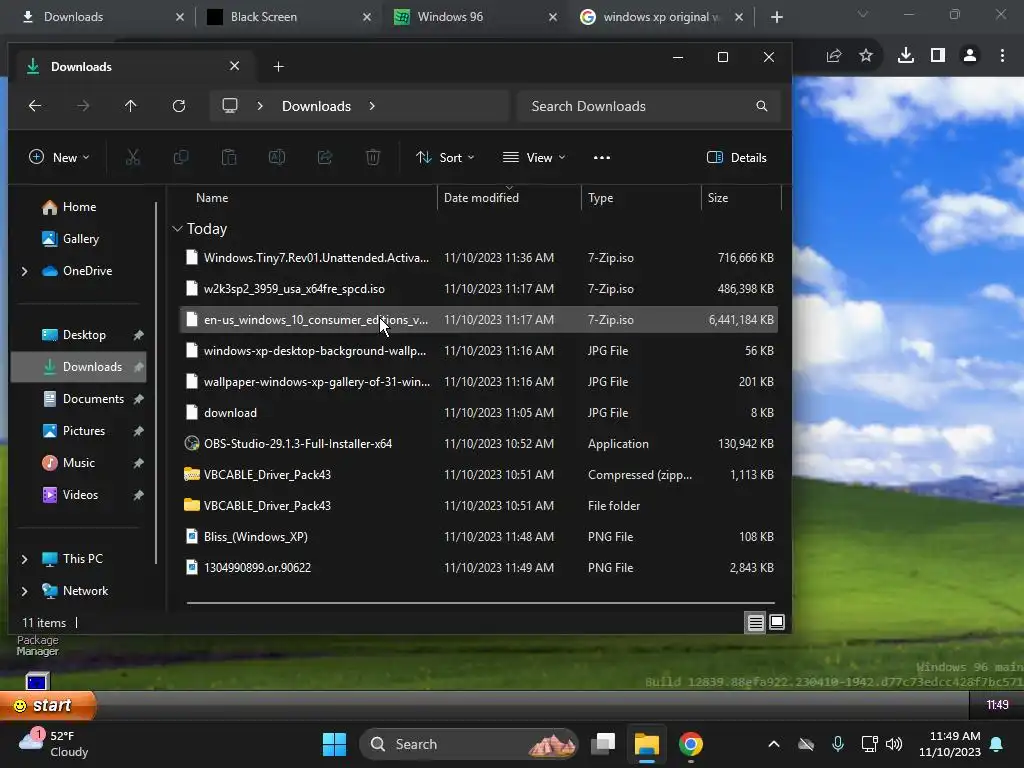Toggle the Details pane
The image size is (1024, 768).
(x=737, y=157)
